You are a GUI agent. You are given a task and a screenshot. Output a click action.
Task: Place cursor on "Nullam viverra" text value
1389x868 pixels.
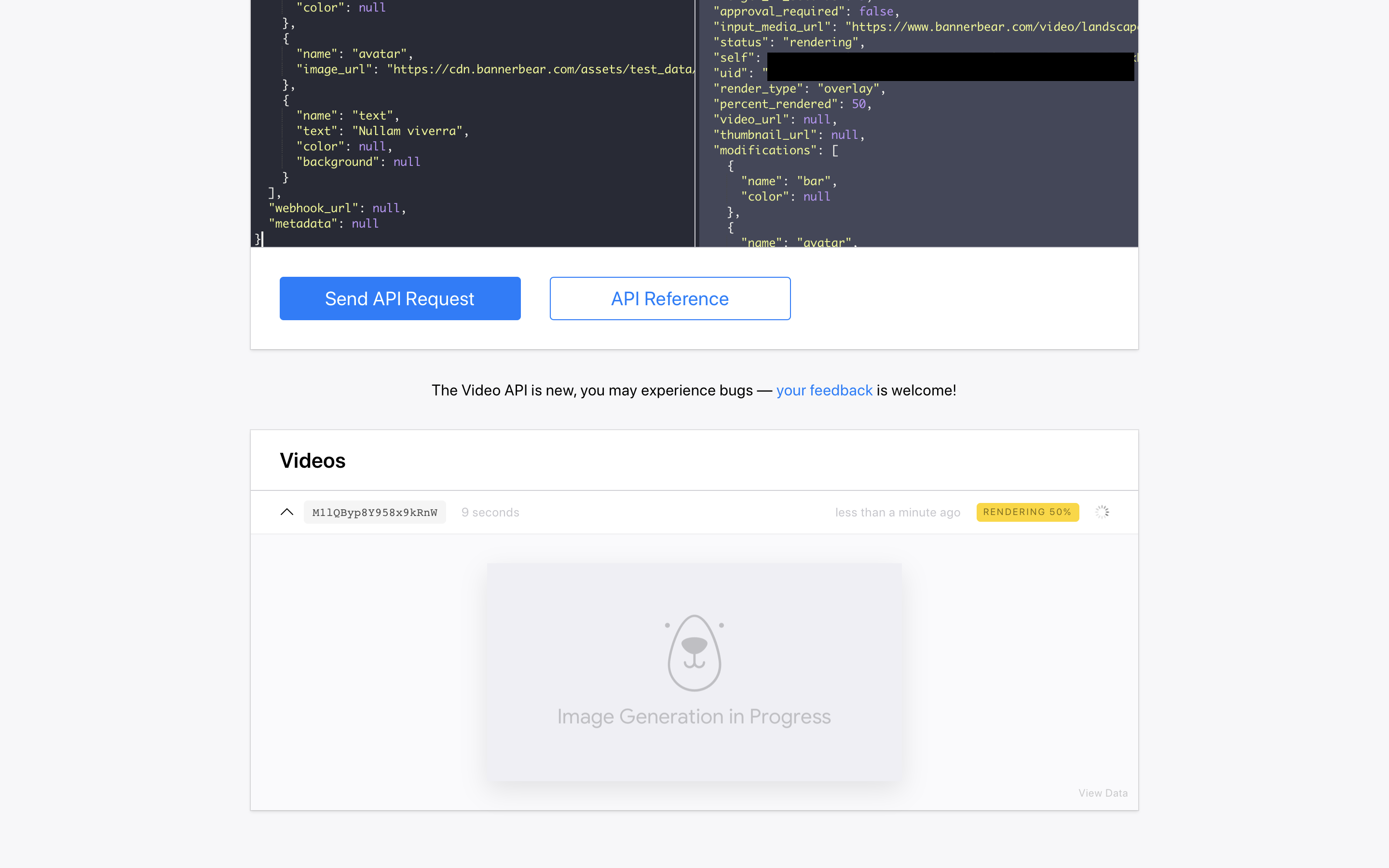tap(407, 131)
